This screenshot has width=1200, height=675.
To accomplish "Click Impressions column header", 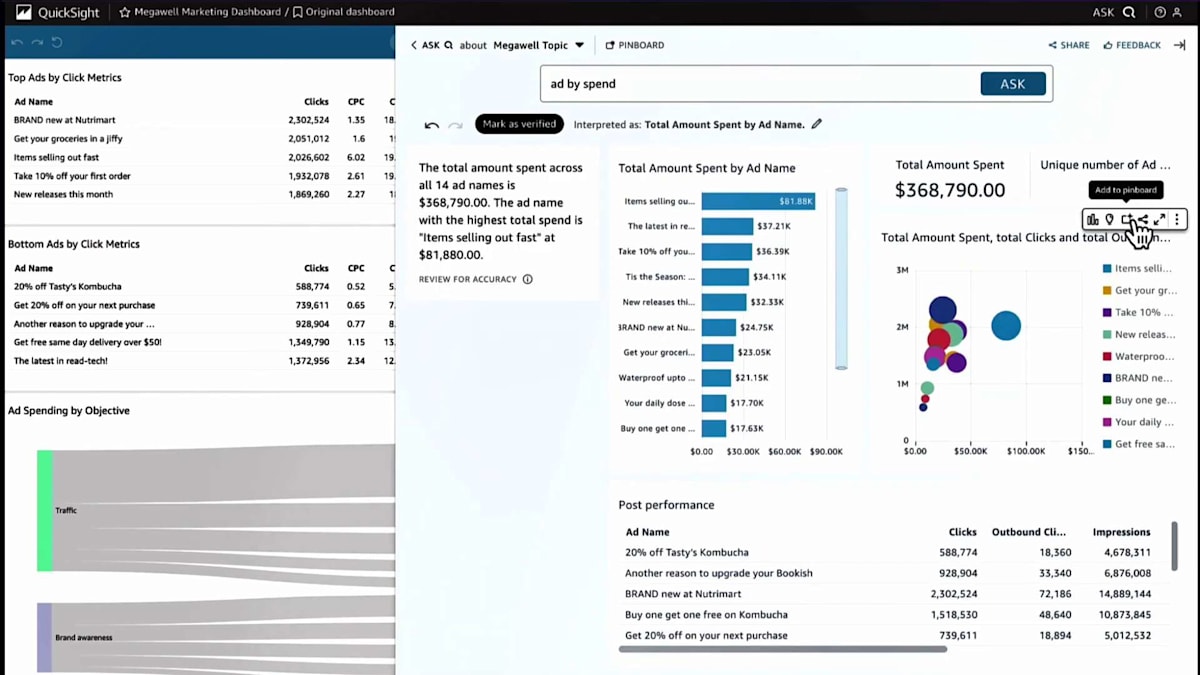I will click(x=1121, y=532).
